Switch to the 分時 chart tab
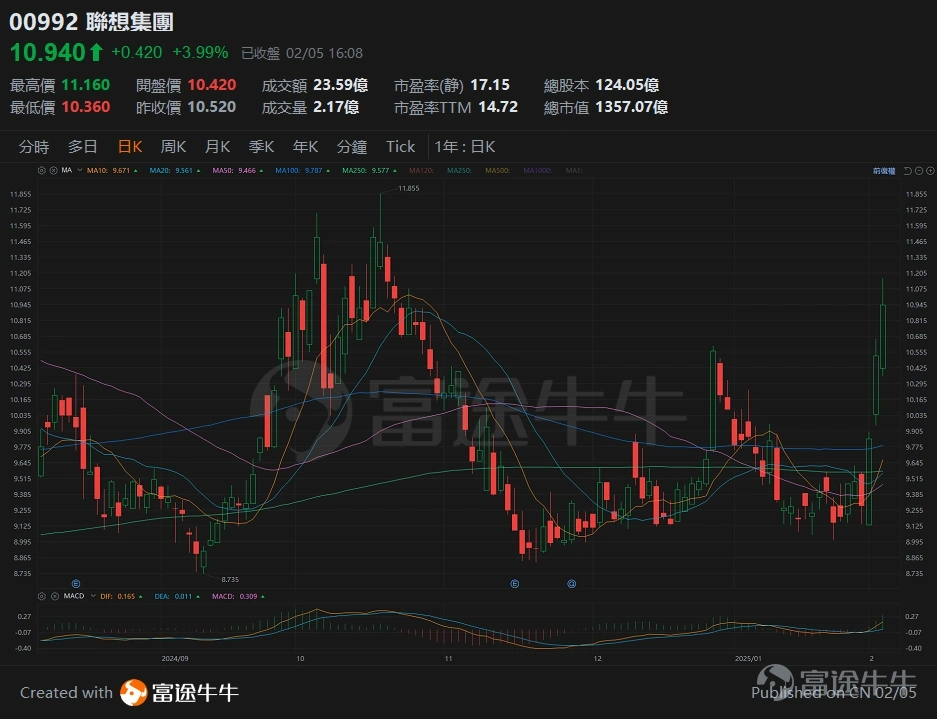The image size is (937, 719). [33, 146]
